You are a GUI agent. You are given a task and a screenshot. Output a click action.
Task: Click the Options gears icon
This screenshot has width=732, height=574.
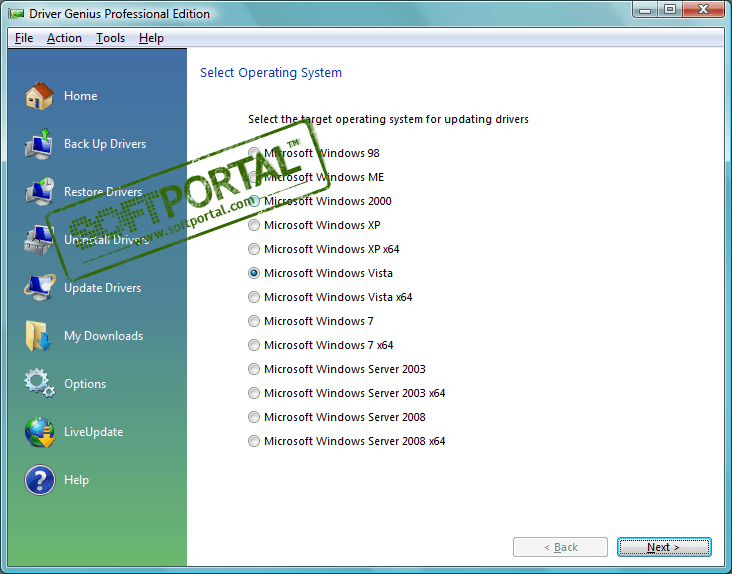tap(40, 384)
